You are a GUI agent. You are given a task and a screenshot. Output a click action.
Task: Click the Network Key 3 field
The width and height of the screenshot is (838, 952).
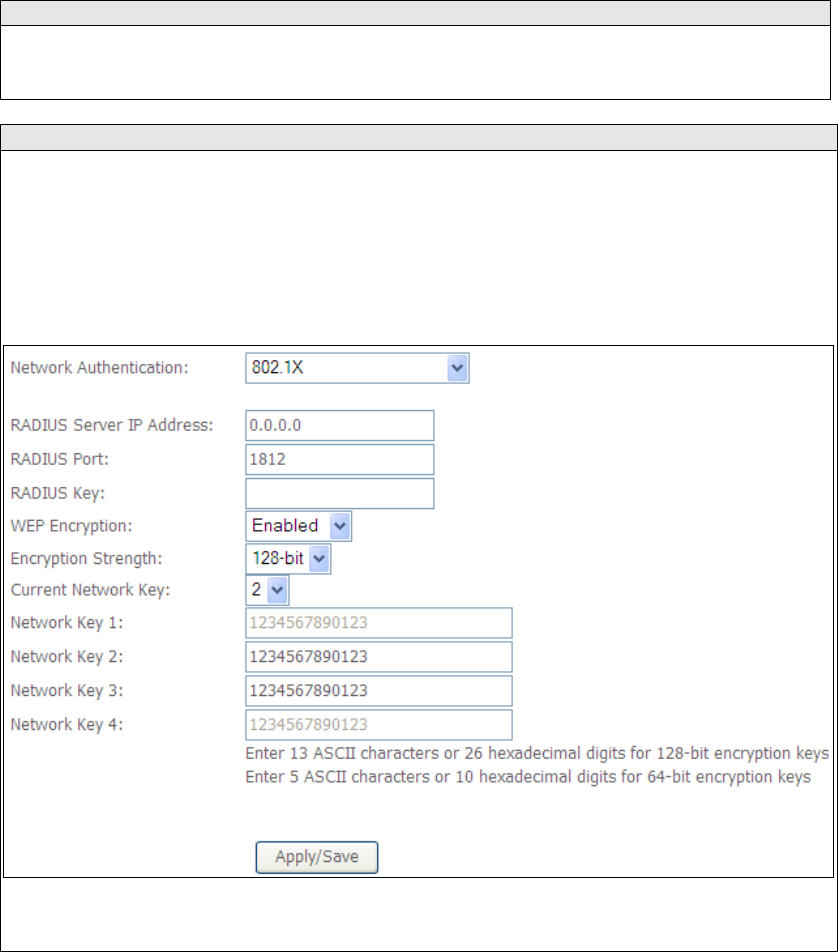[x=379, y=691]
